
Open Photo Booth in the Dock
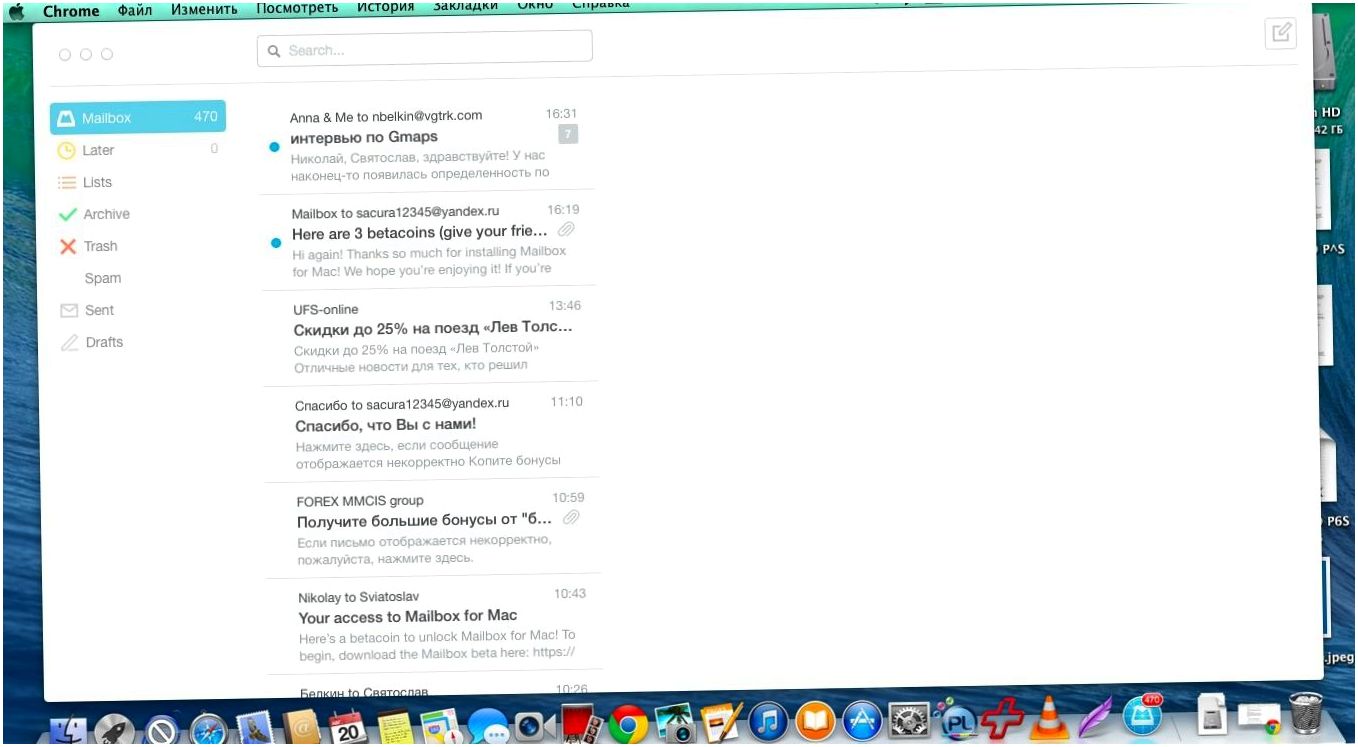tap(580, 724)
